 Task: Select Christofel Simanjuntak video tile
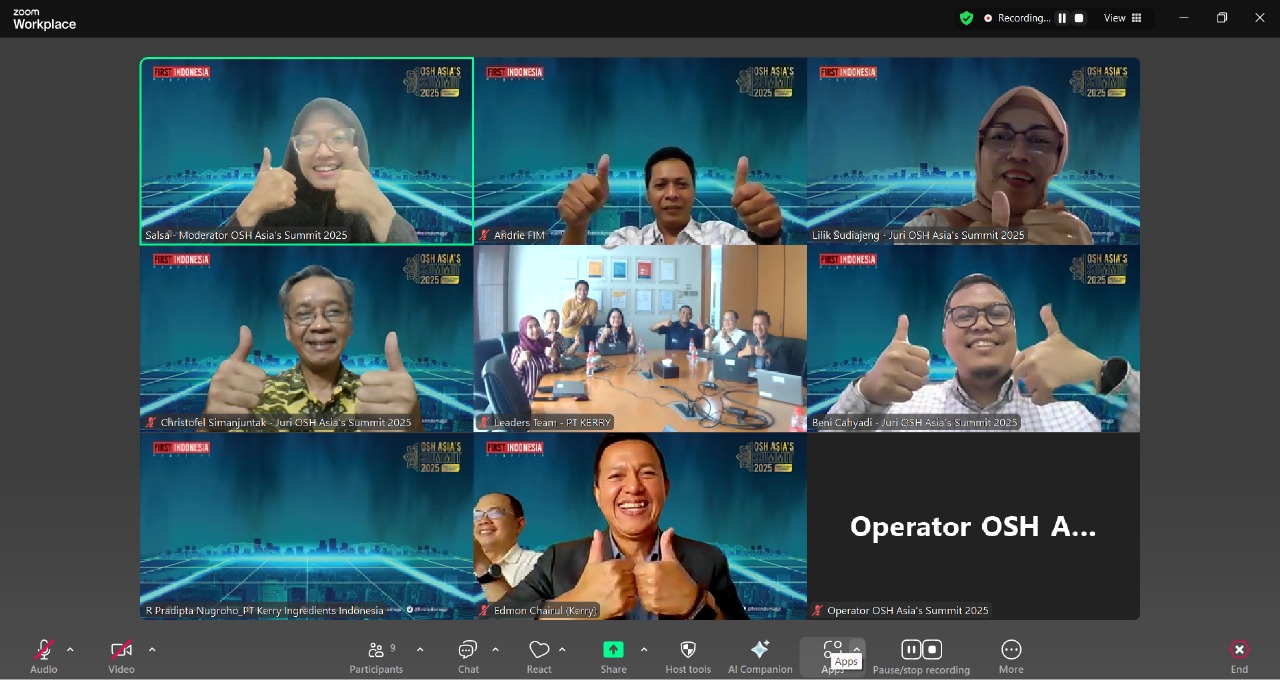click(x=307, y=339)
